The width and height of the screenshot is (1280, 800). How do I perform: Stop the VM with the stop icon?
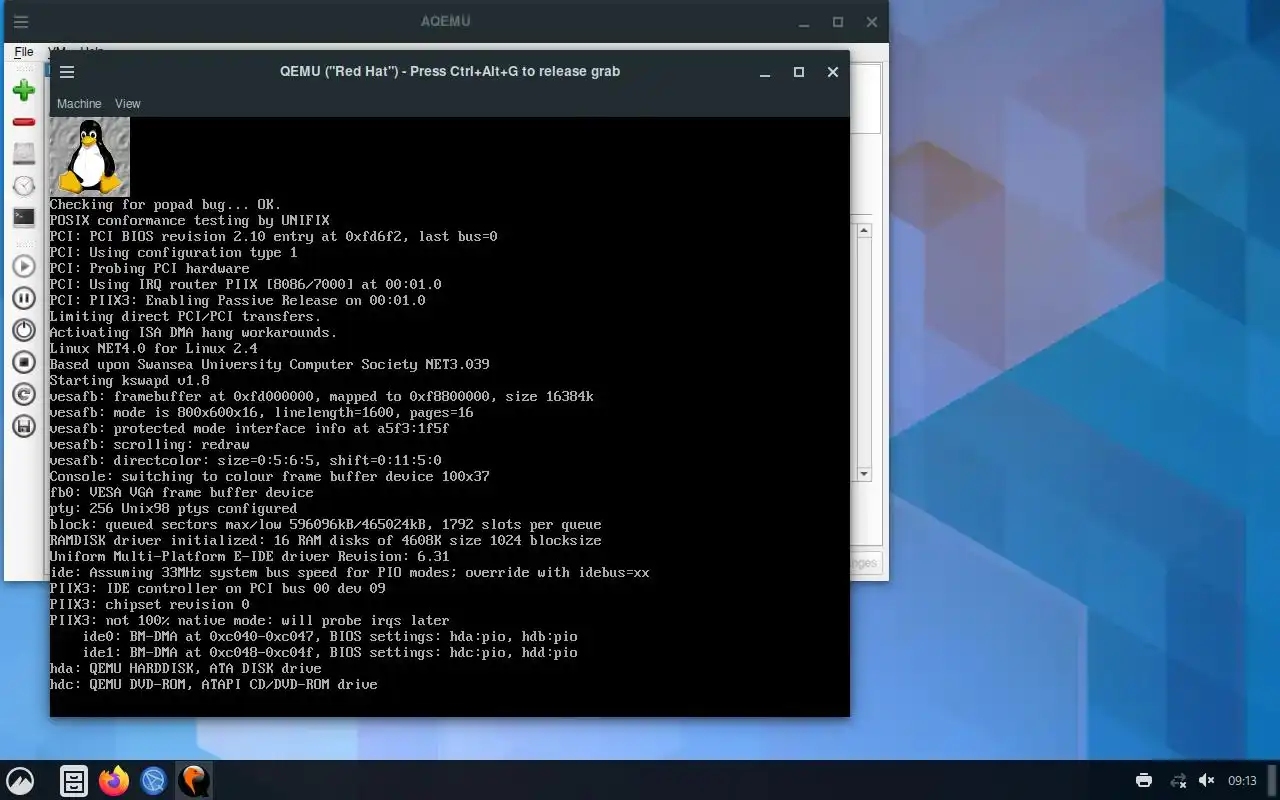[24, 362]
